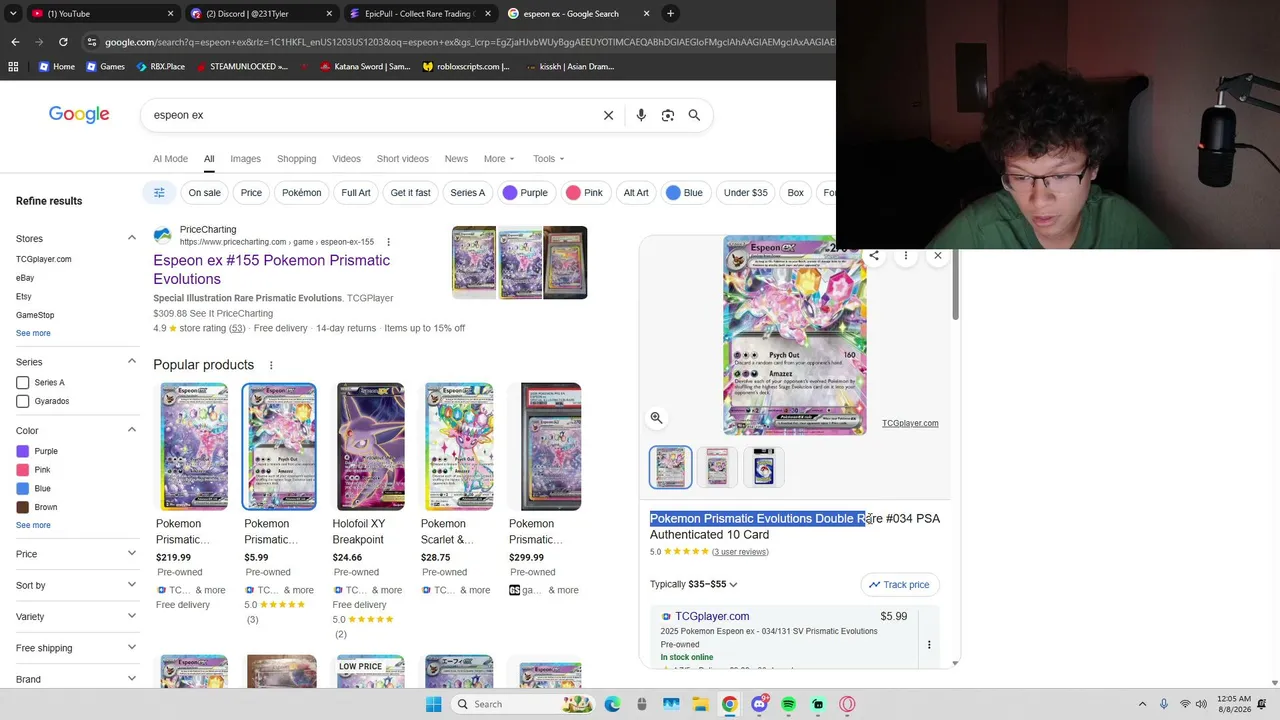Viewport: 1280px width, 720px height.
Task: Open volume control in the system tray
Action: [x=1201, y=704]
